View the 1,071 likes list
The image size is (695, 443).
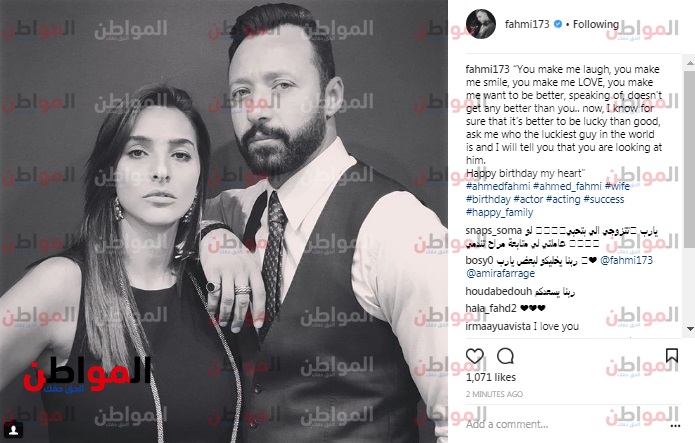tap(491, 377)
